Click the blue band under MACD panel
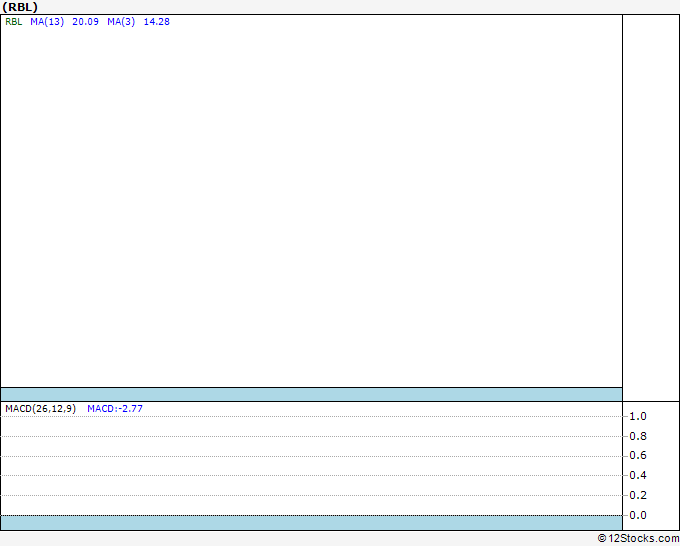The height and width of the screenshot is (546, 680). pos(311,523)
